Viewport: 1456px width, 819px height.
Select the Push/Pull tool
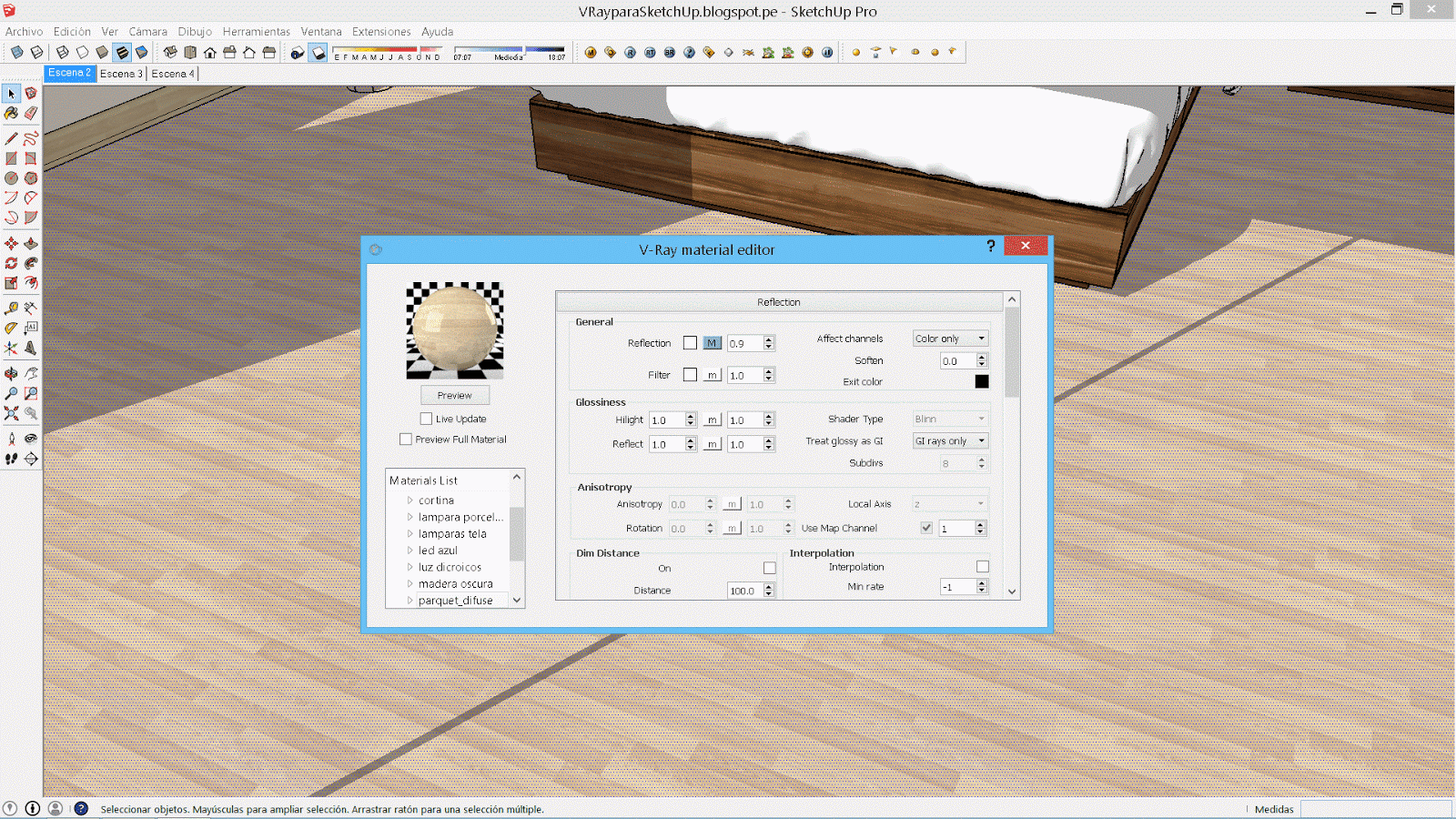point(32,243)
